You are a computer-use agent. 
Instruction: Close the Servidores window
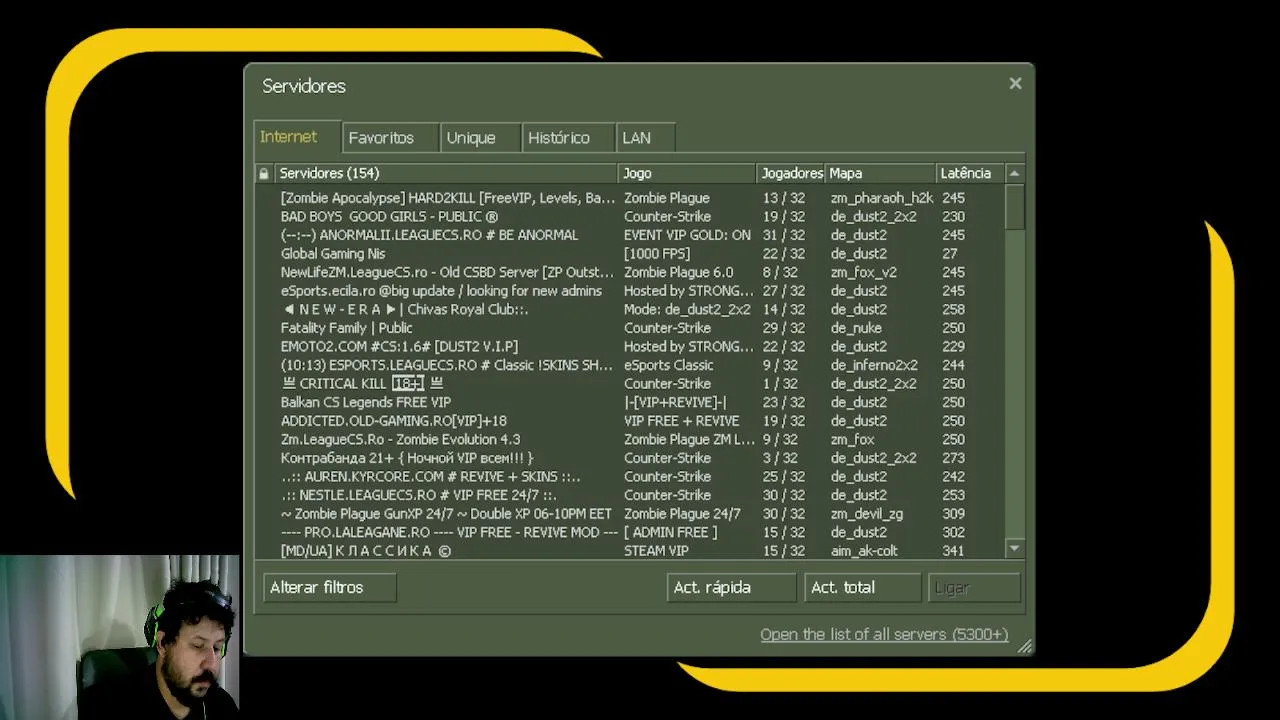coord(1015,84)
